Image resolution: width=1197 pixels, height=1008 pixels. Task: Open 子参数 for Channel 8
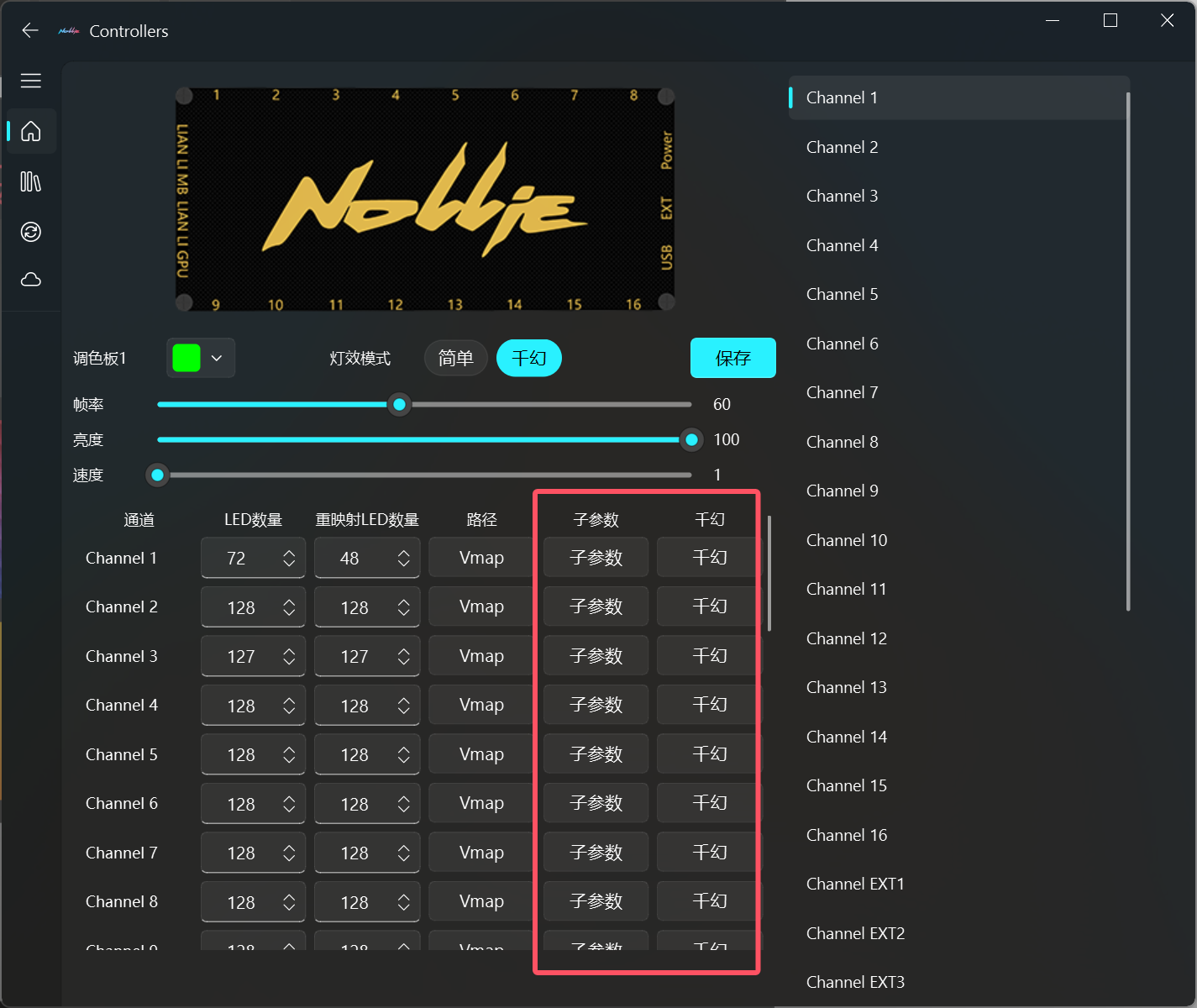(596, 901)
